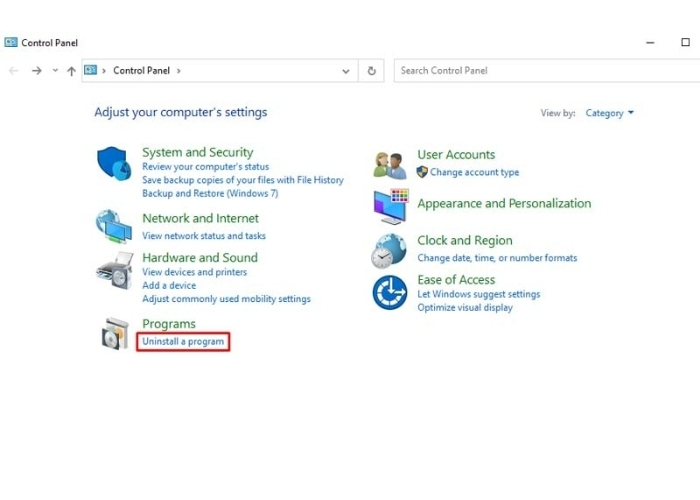Open Network and Internet category
This screenshot has height=500, width=700.
(x=200, y=218)
